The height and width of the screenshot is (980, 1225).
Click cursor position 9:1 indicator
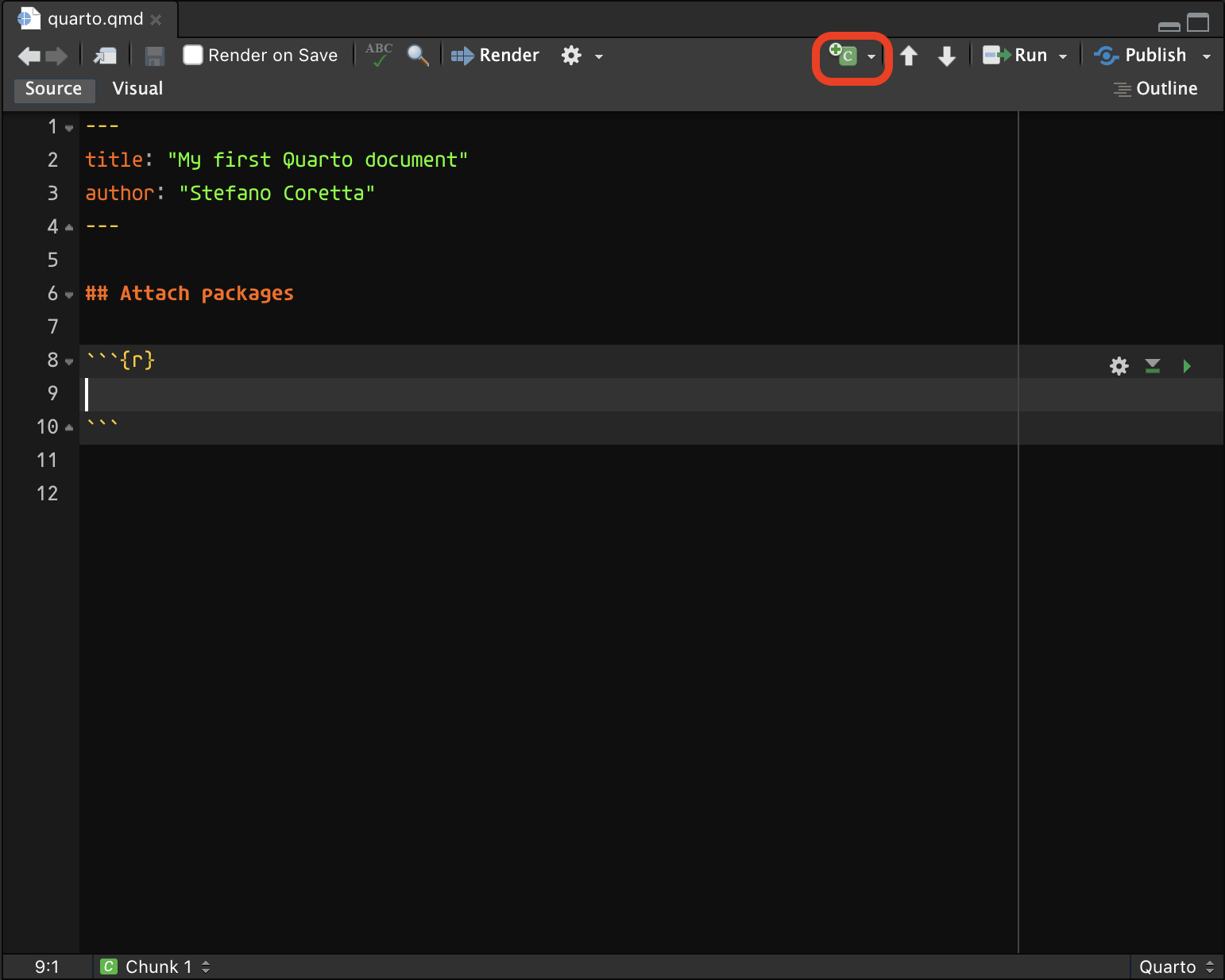click(x=47, y=966)
